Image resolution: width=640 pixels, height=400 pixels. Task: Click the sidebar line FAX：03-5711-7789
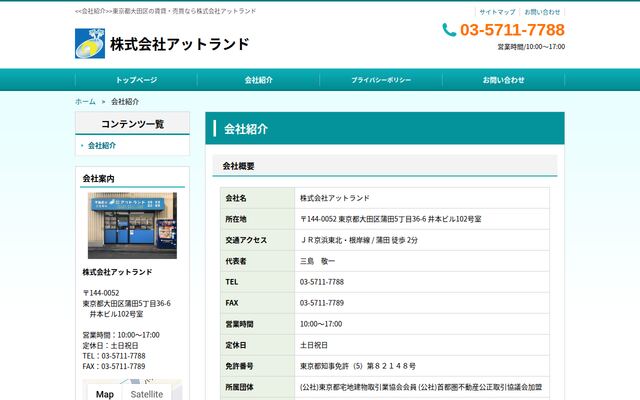tap(114, 366)
